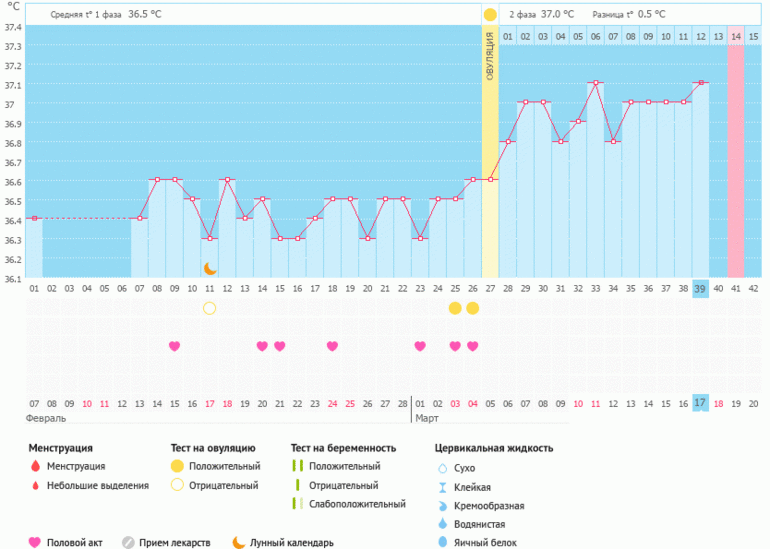This screenshot has width=770, height=549.
Task: Select the negative ovulation test circle on day 11
Action: tap(210, 308)
